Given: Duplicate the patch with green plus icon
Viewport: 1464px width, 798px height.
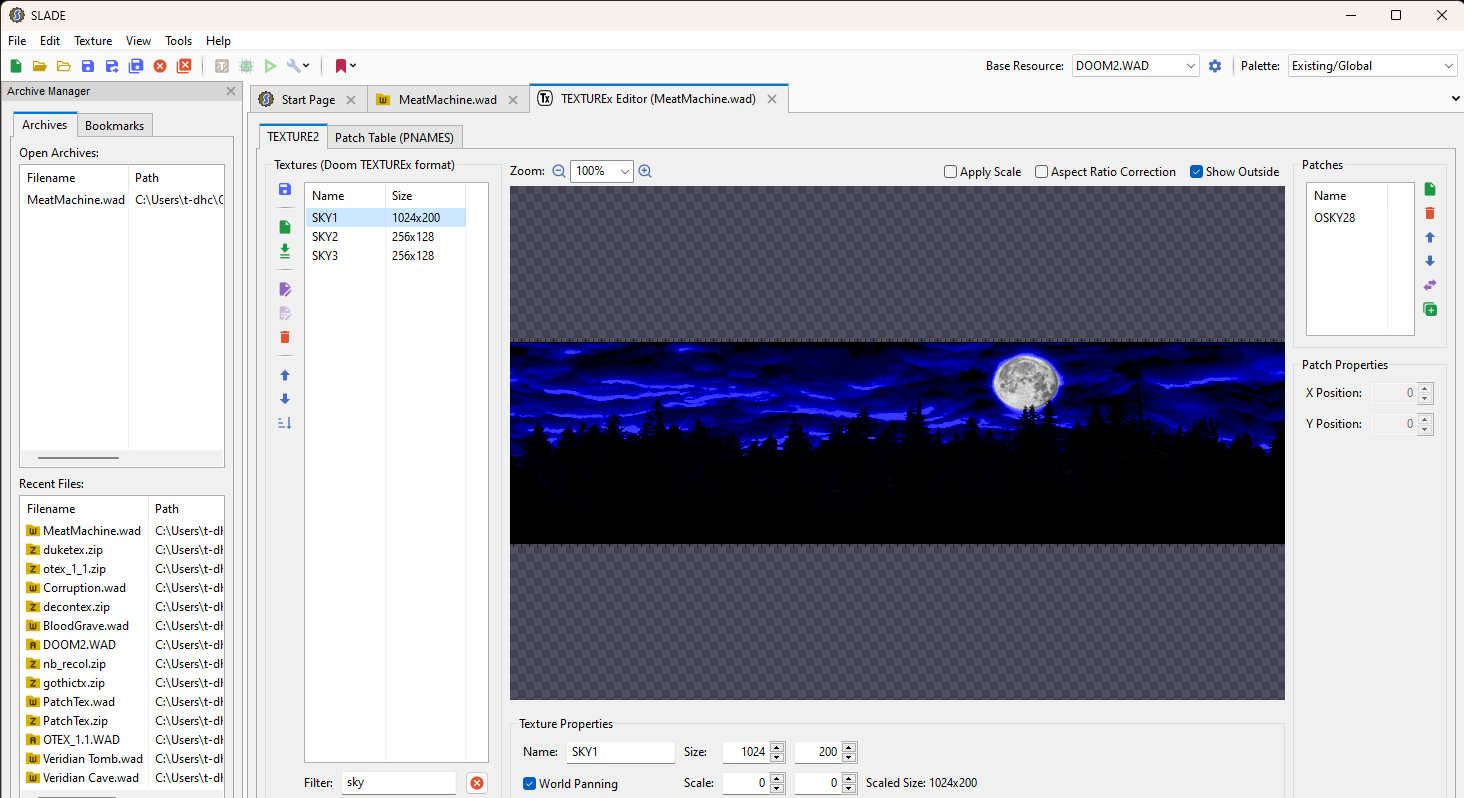Looking at the screenshot, I should coord(1430,309).
